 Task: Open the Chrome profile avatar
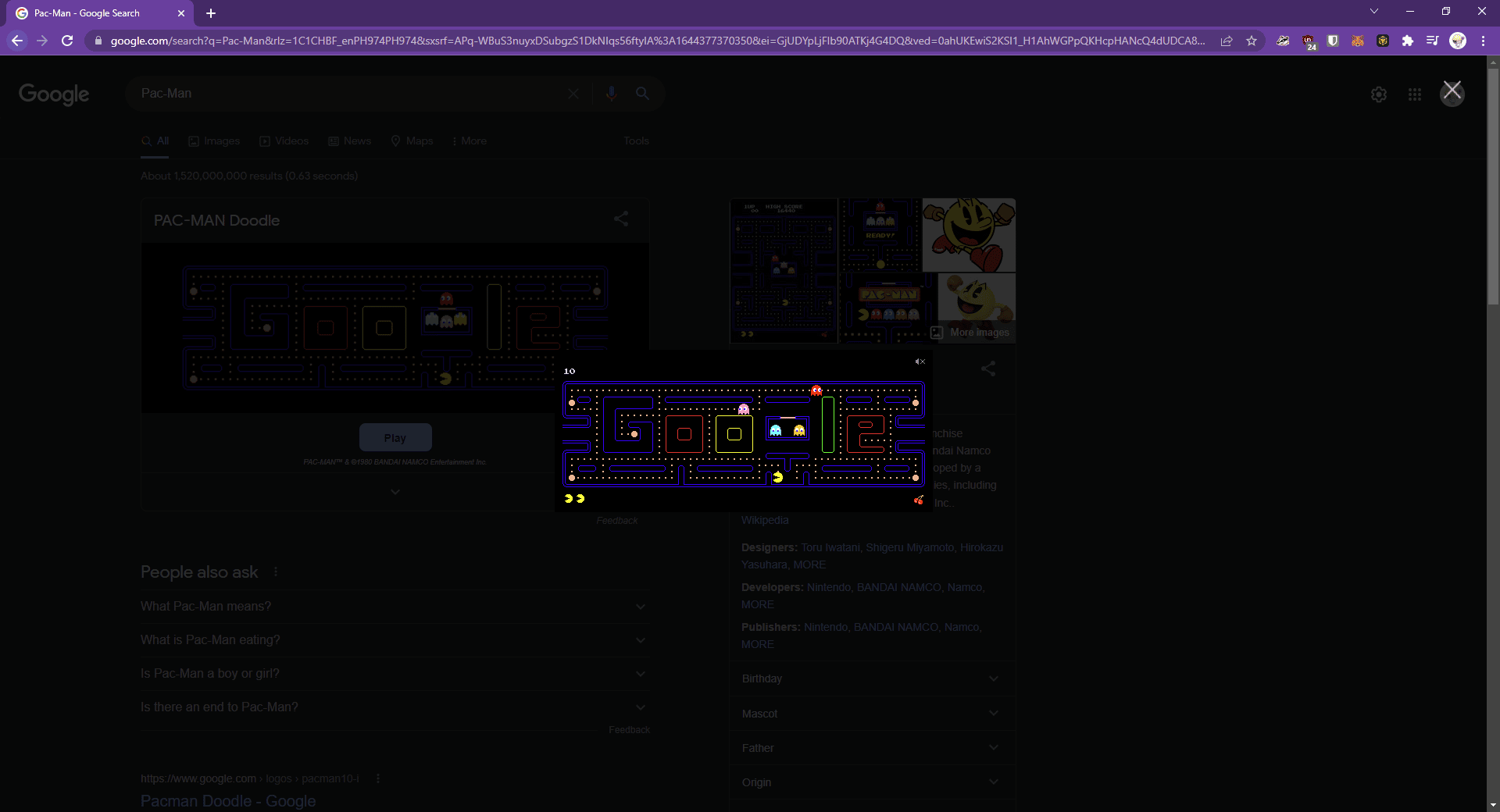(1458, 41)
